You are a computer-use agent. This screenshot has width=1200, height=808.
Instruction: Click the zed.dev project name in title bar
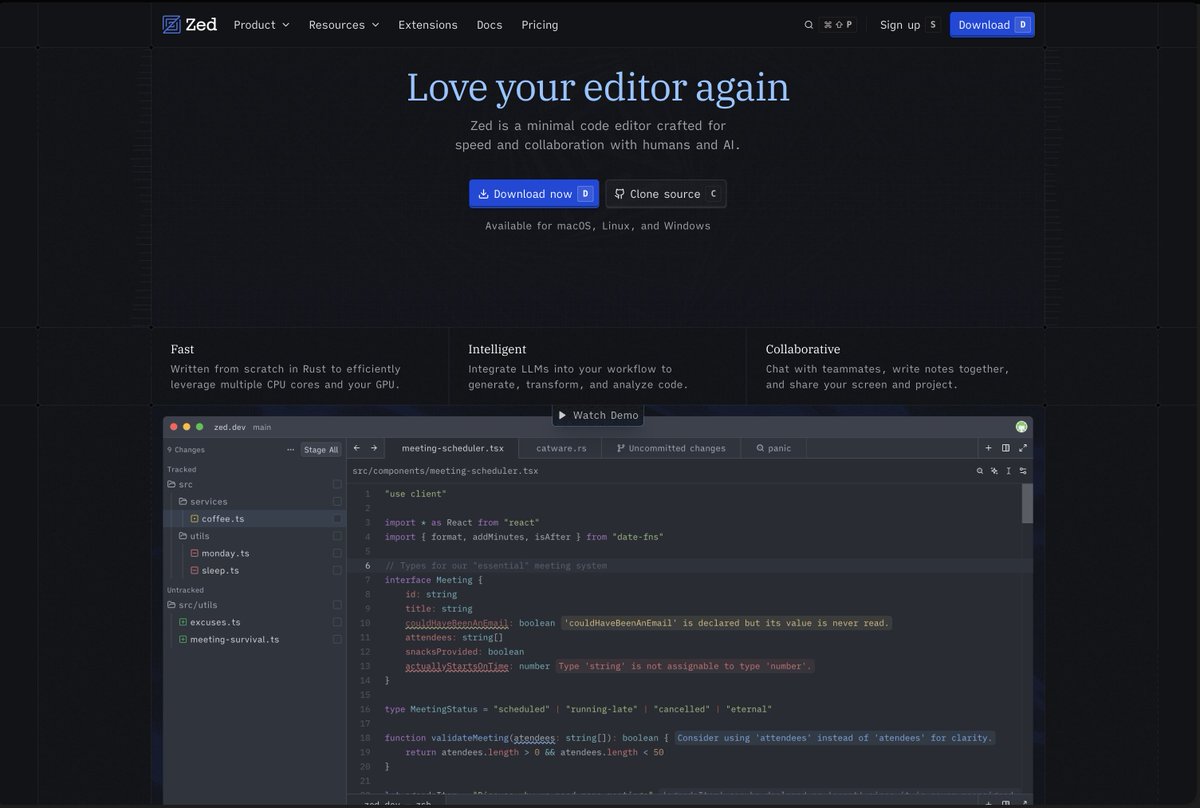[229, 427]
